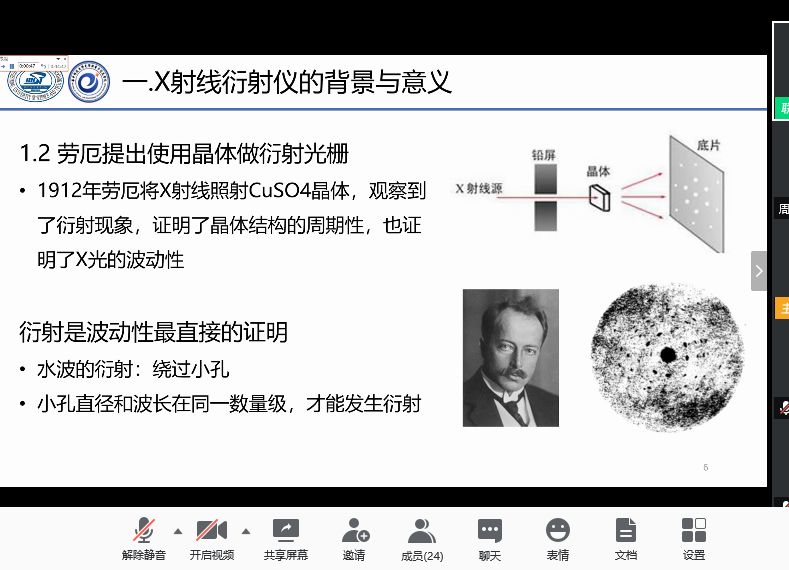Open 设置 settings
Screen dimensions: 789x570
[693, 539]
